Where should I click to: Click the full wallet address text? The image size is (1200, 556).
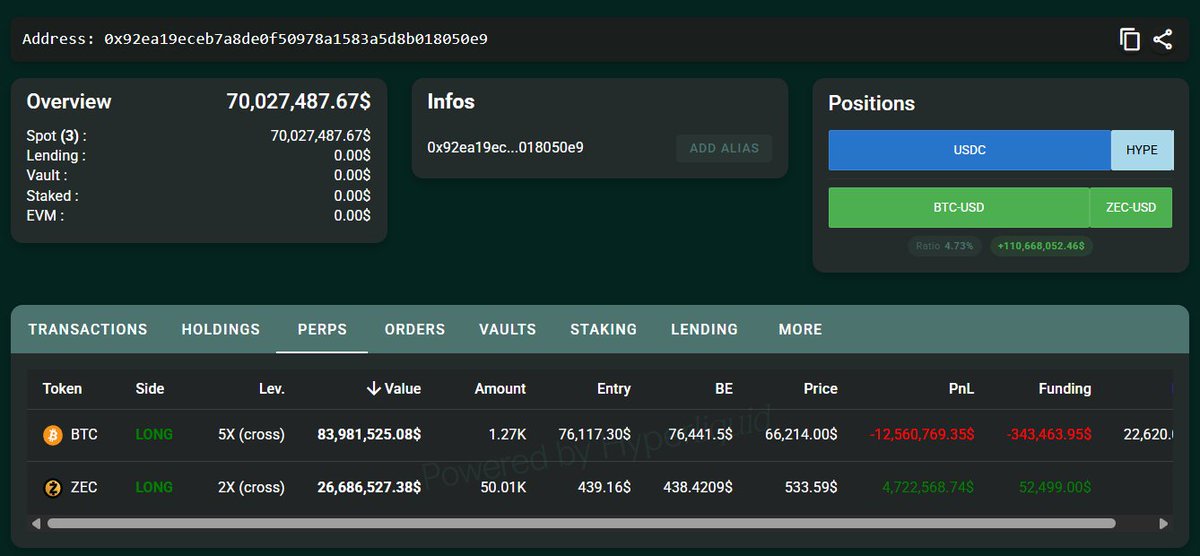296,39
